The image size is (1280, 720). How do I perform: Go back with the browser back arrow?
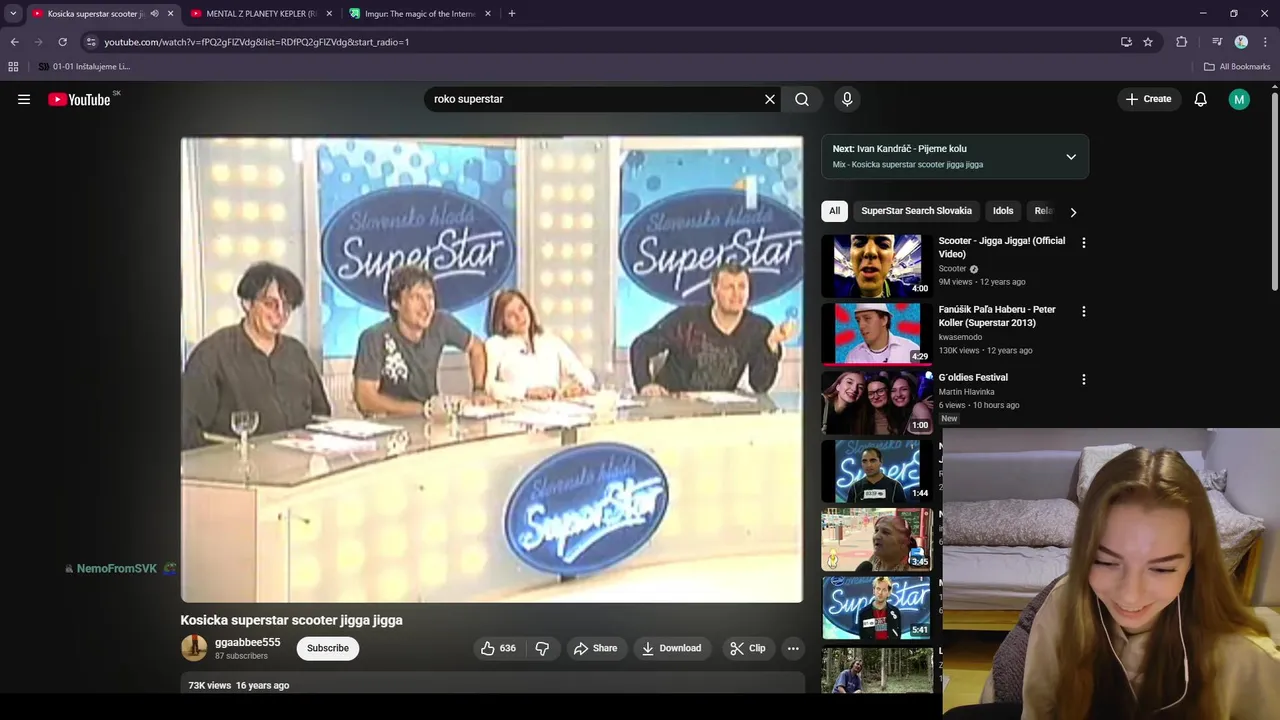(14, 42)
